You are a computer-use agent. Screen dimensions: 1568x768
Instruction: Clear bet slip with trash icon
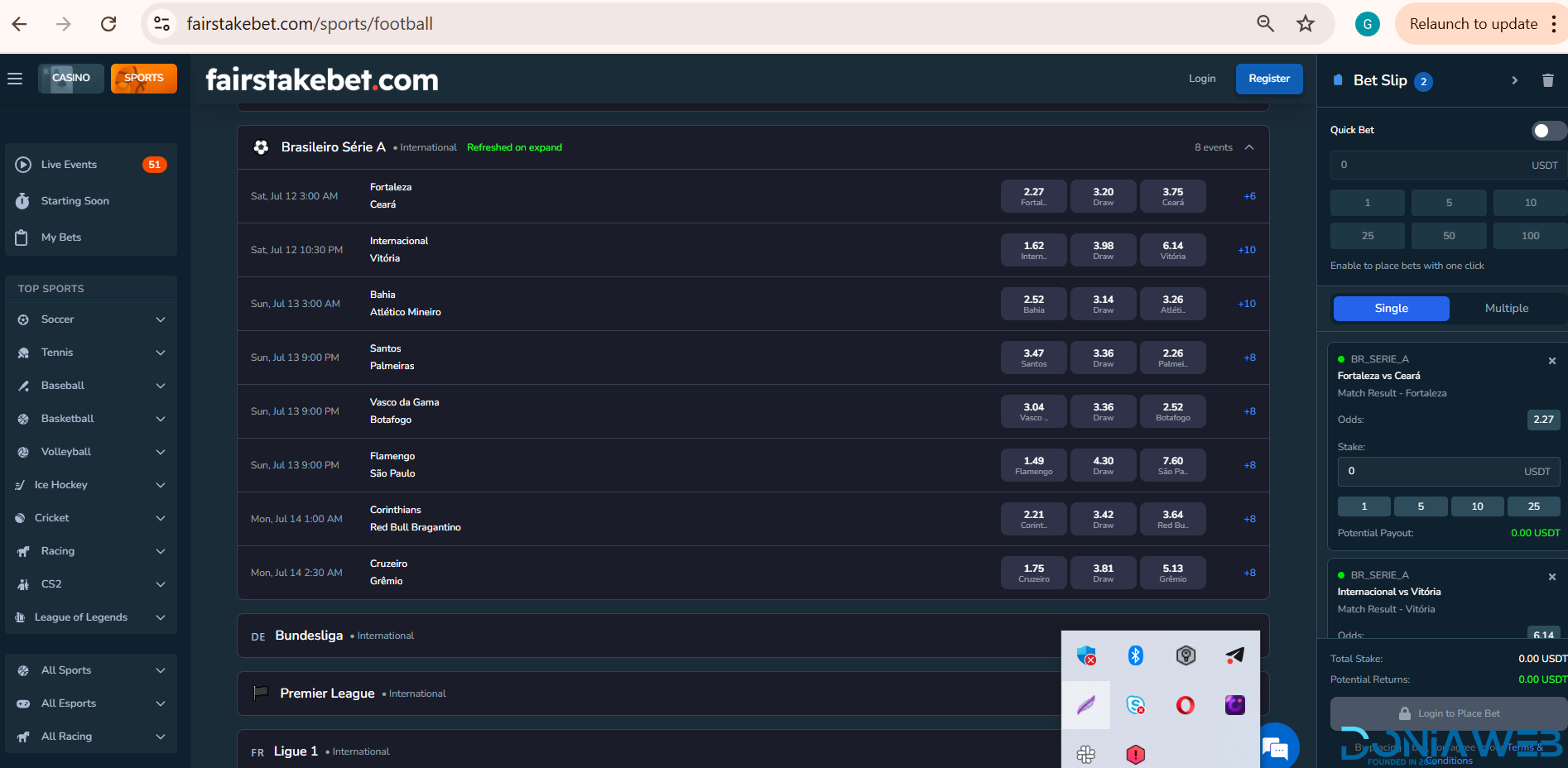(x=1547, y=80)
